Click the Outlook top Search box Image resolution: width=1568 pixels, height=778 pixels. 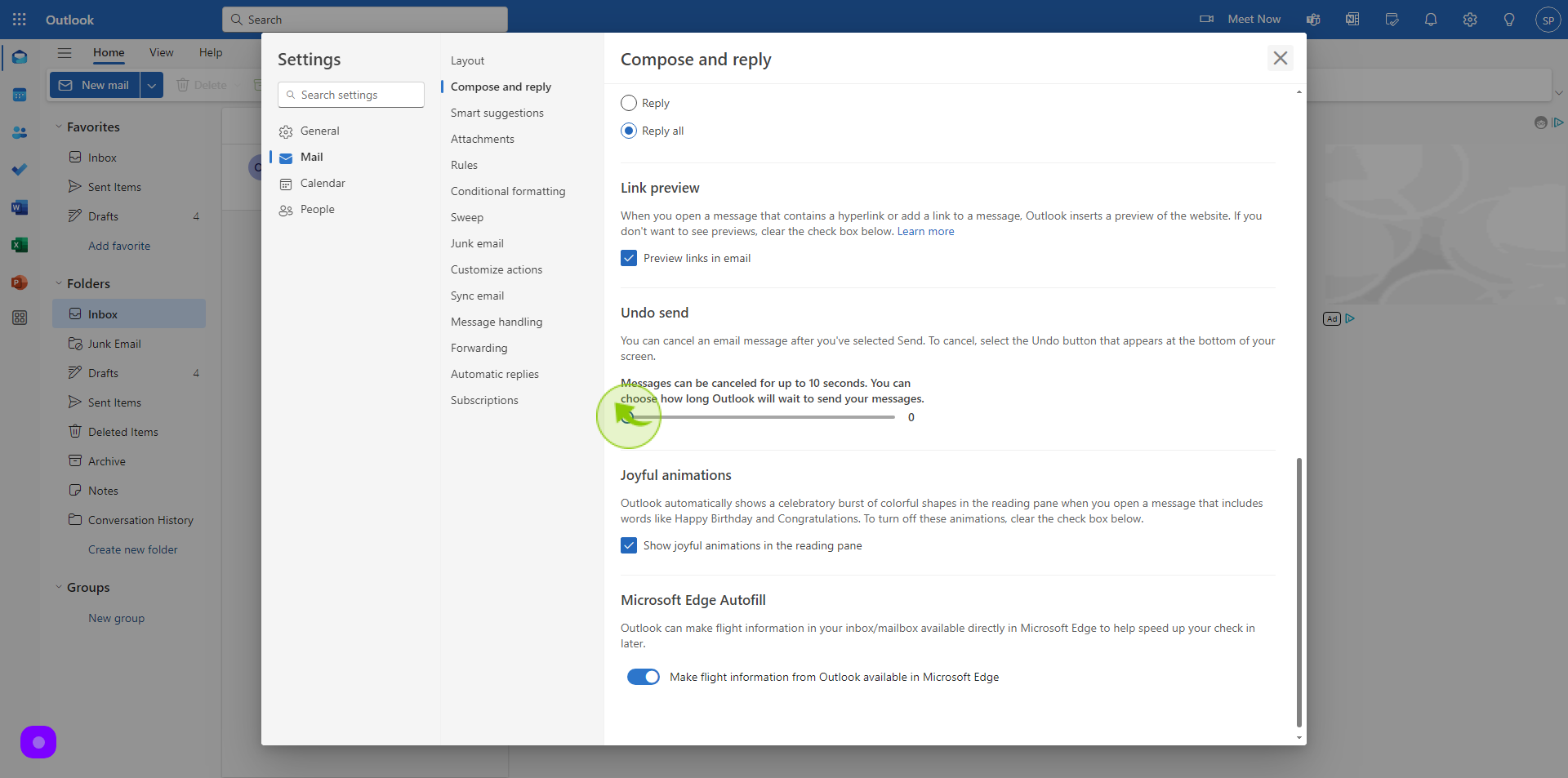(365, 20)
